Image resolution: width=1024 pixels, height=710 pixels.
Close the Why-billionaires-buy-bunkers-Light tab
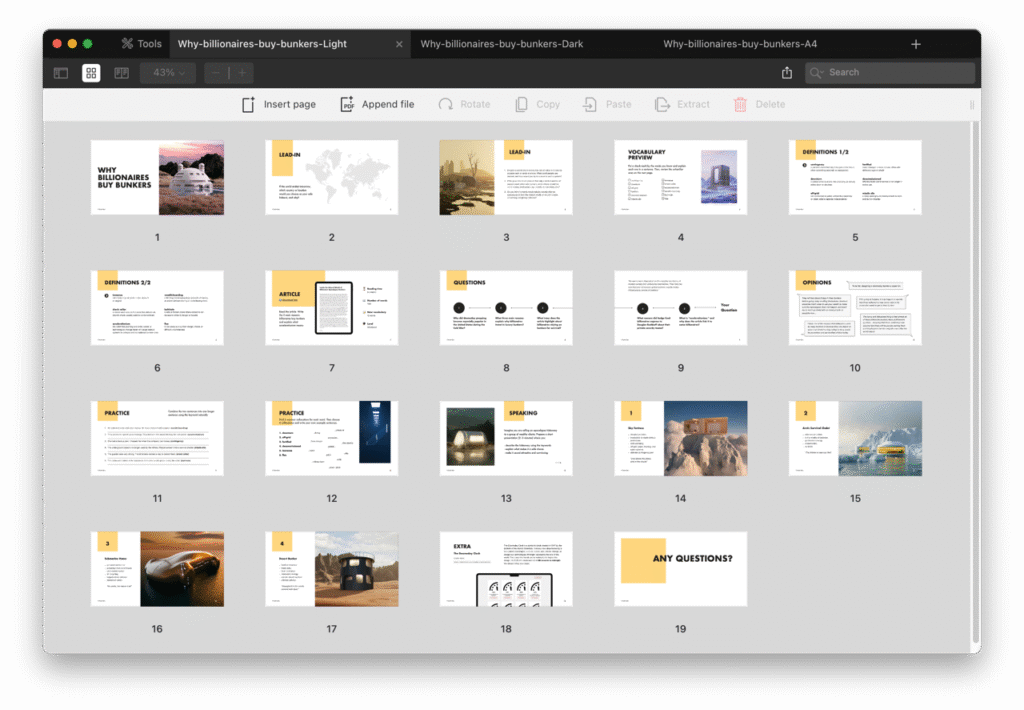[399, 44]
